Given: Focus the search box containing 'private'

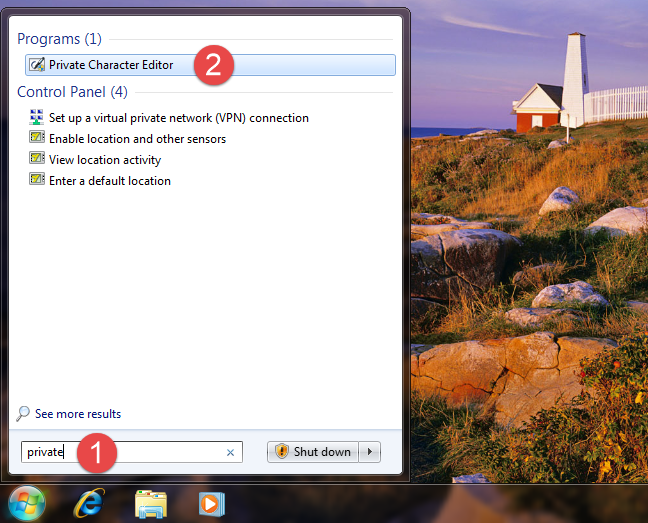Looking at the screenshot, I should tap(132, 452).
